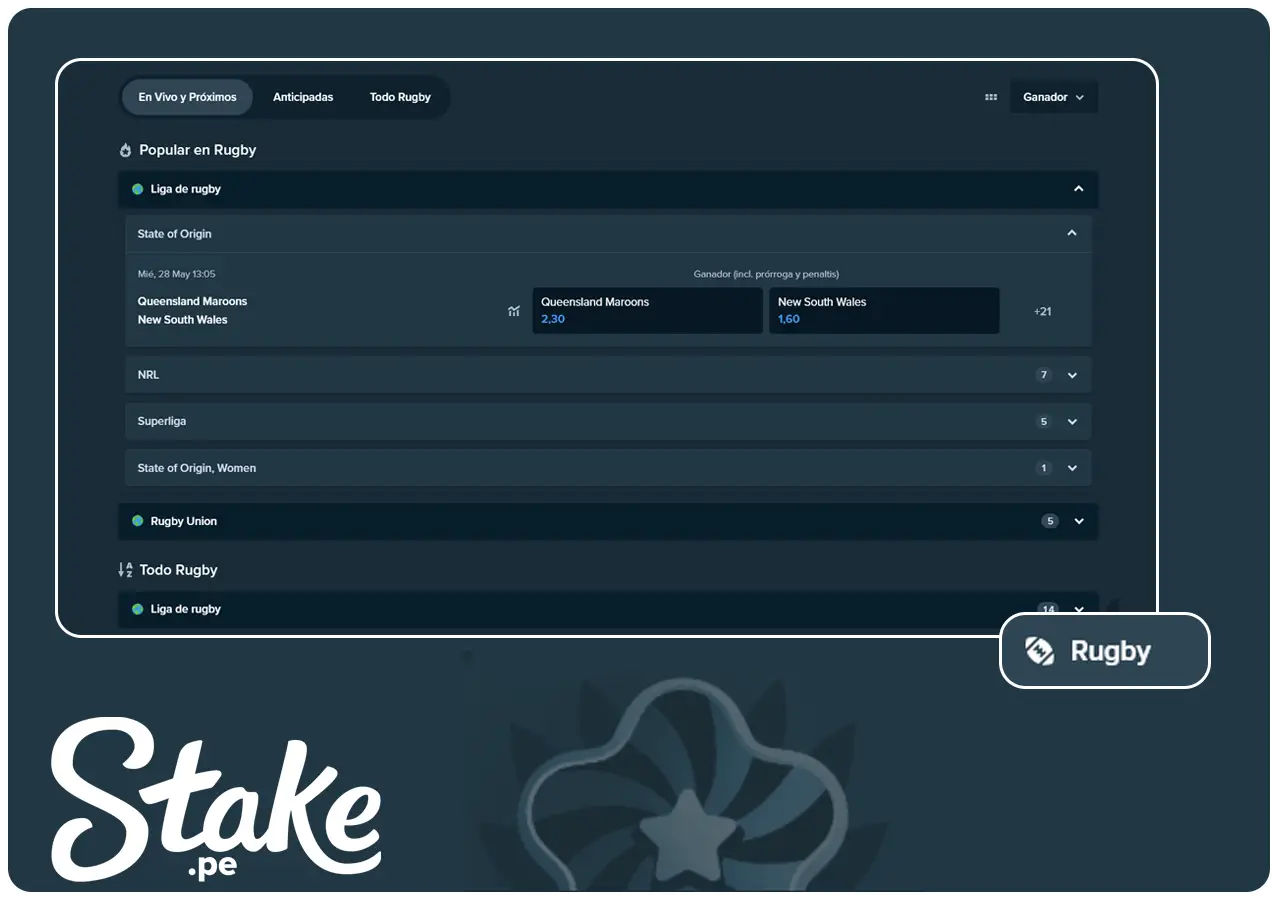Expand the NRL competition chevron
1280x900 pixels.
[1072, 375]
